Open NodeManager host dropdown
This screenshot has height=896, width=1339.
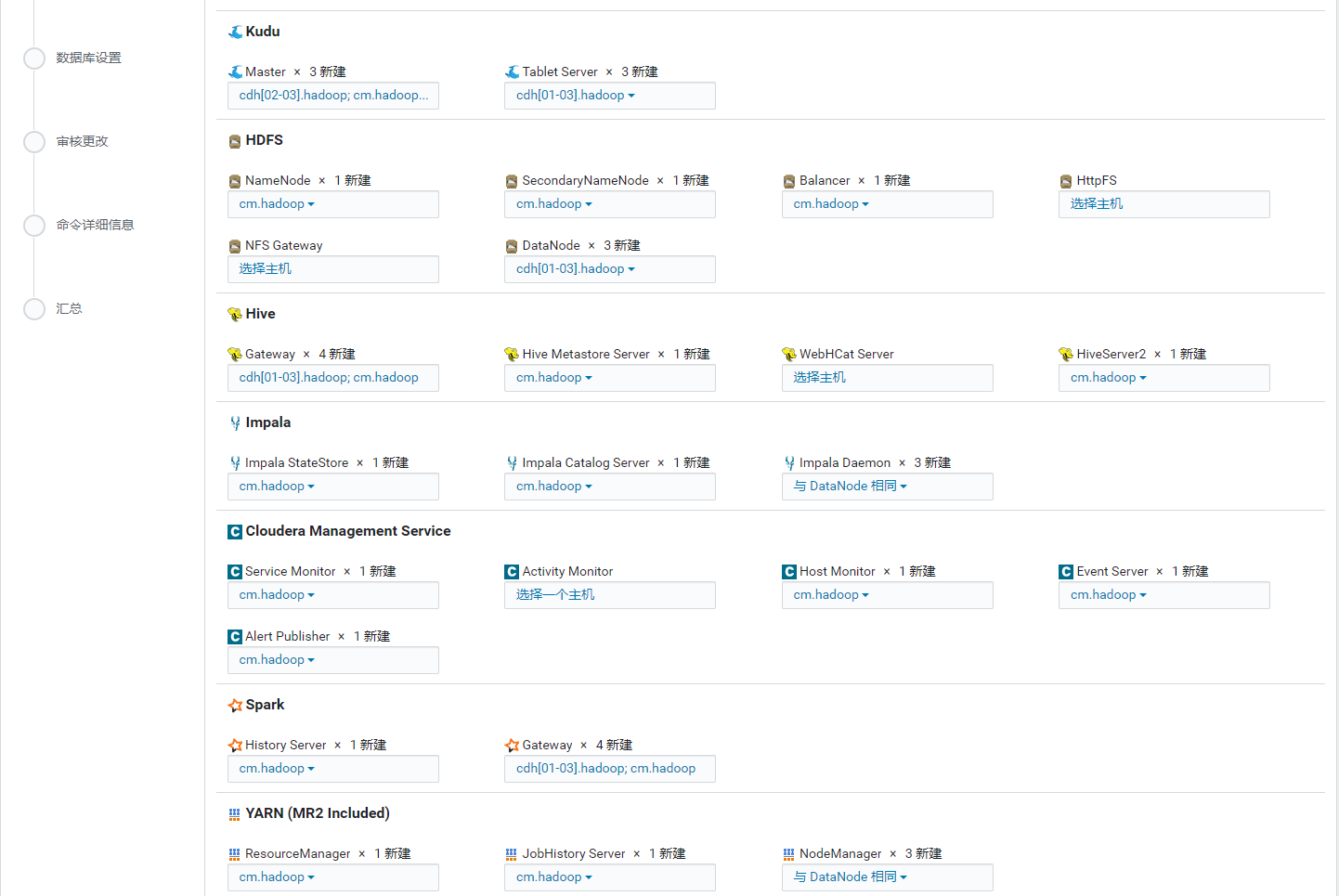[888, 877]
